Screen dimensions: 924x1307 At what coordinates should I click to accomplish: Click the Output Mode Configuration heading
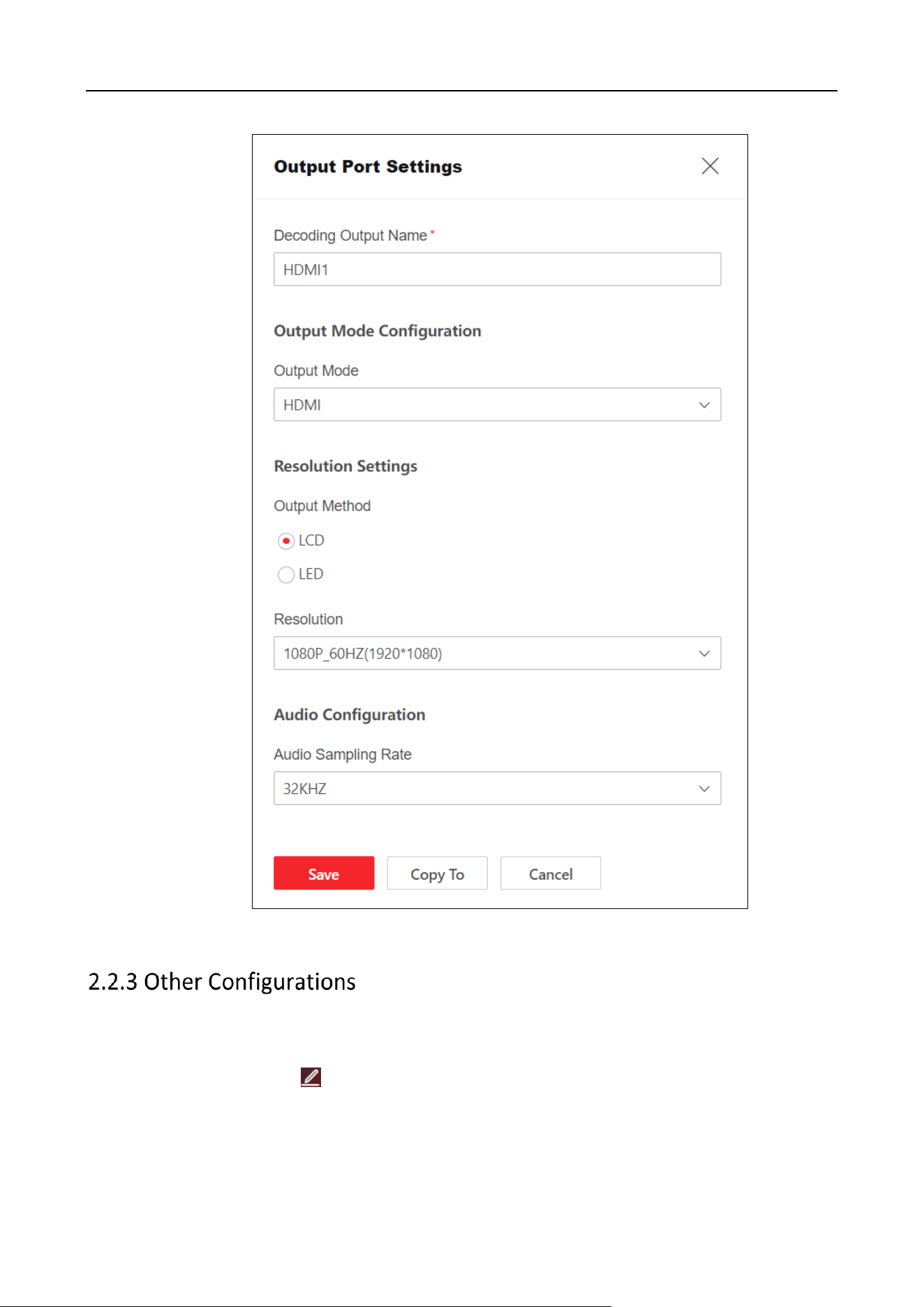point(378,331)
